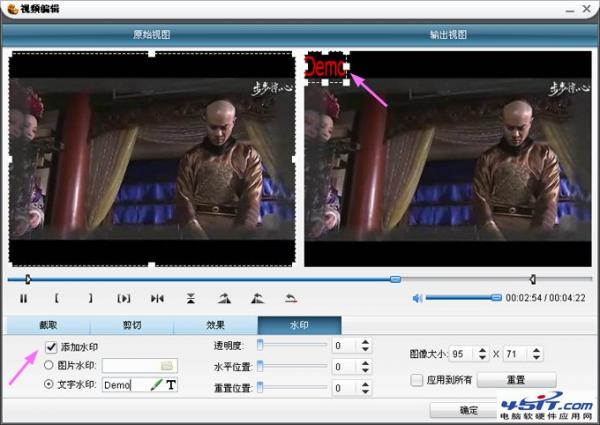Click the image height field showing 71

[x=517, y=354]
